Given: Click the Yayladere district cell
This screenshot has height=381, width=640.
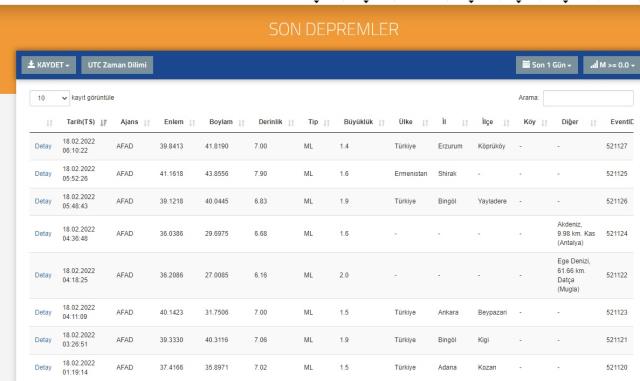Looking at the screenshot, I should tap(492, 201).
